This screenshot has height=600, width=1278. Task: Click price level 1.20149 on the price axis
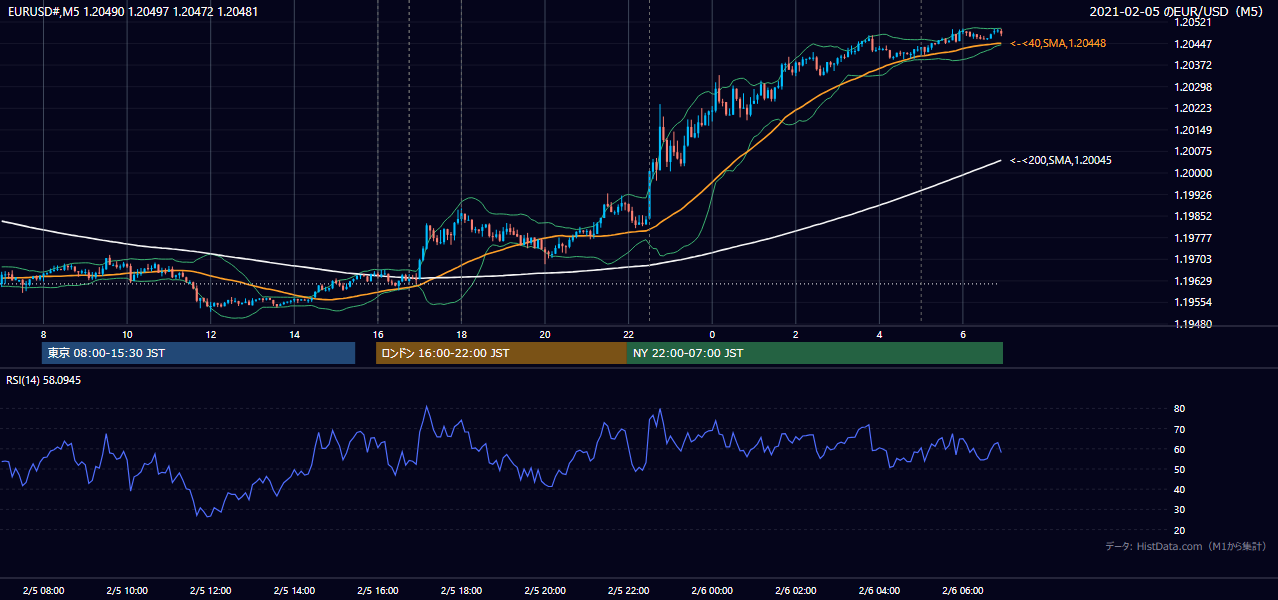[x=1193, y=130]
